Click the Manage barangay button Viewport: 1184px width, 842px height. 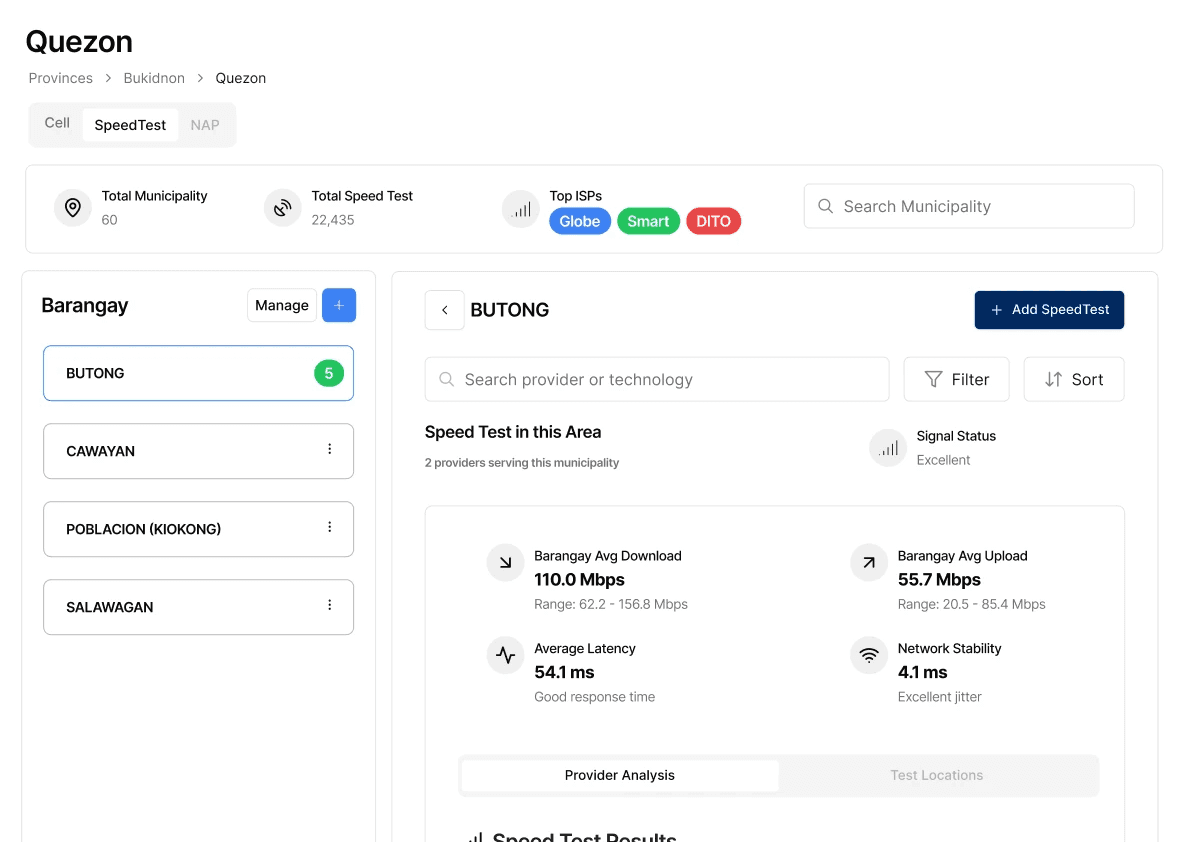click(282, 305)
